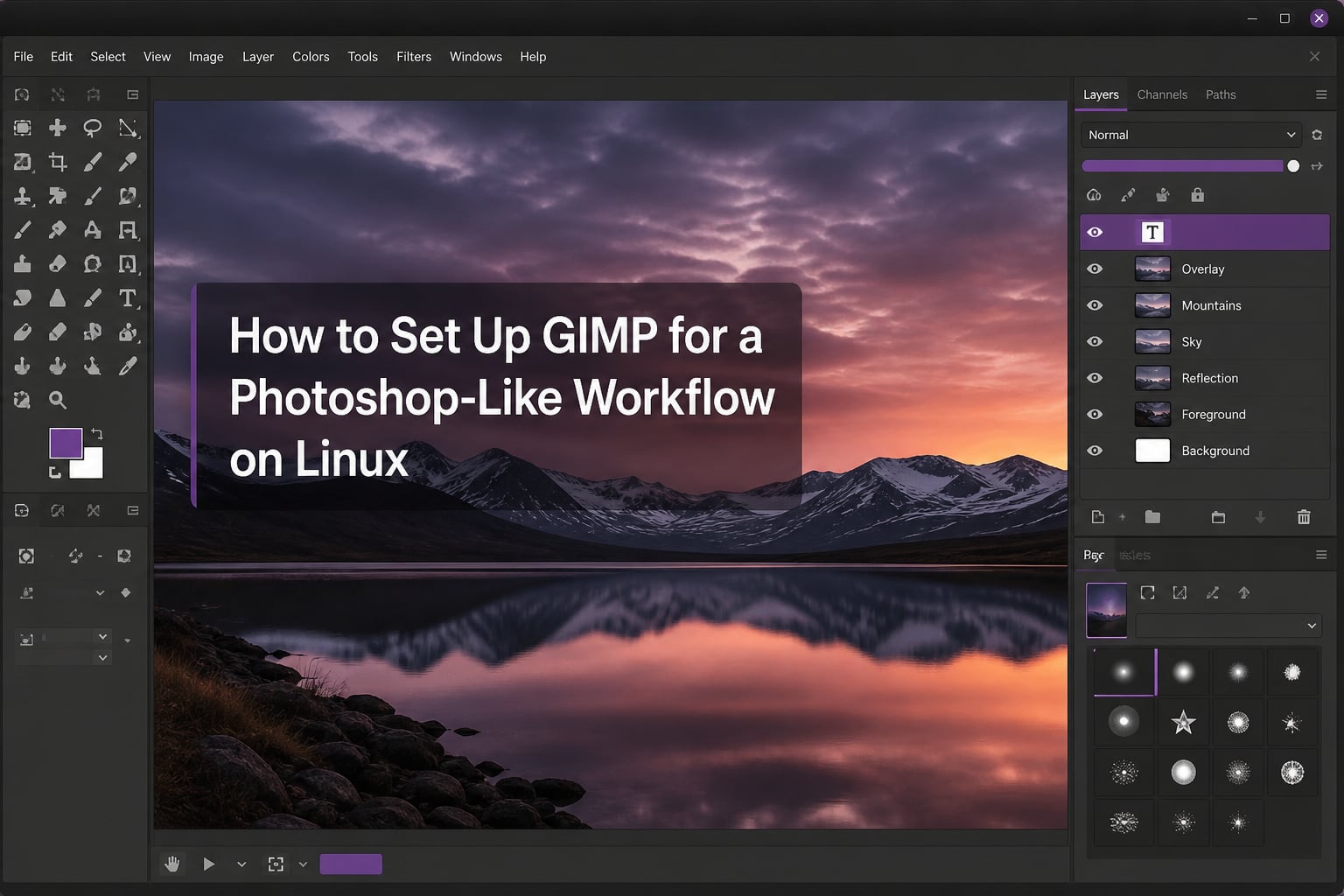
Task: Click the padlock lock icon in Layers
Action: point(1198,195)
